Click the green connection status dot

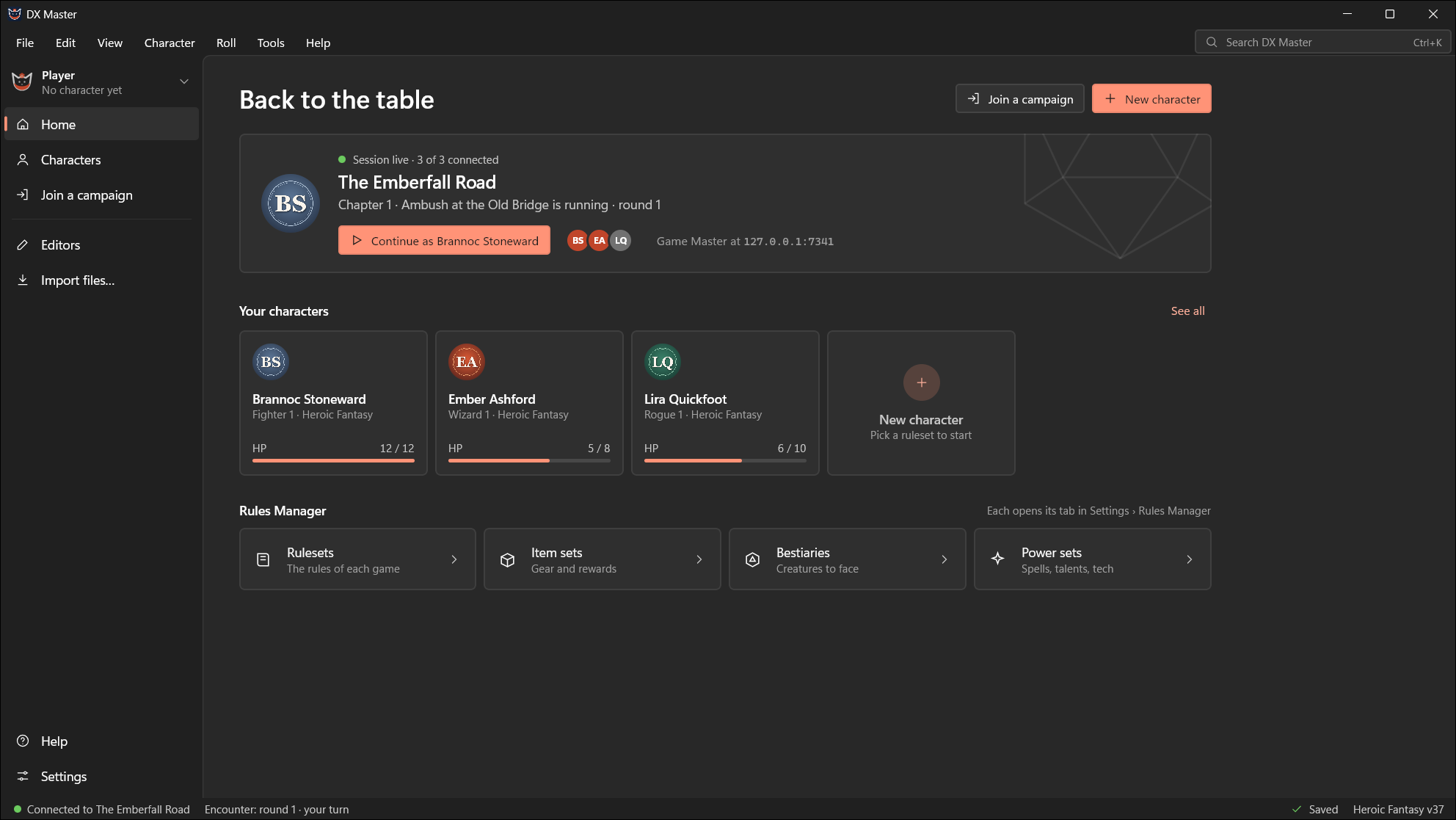(18, 809)
